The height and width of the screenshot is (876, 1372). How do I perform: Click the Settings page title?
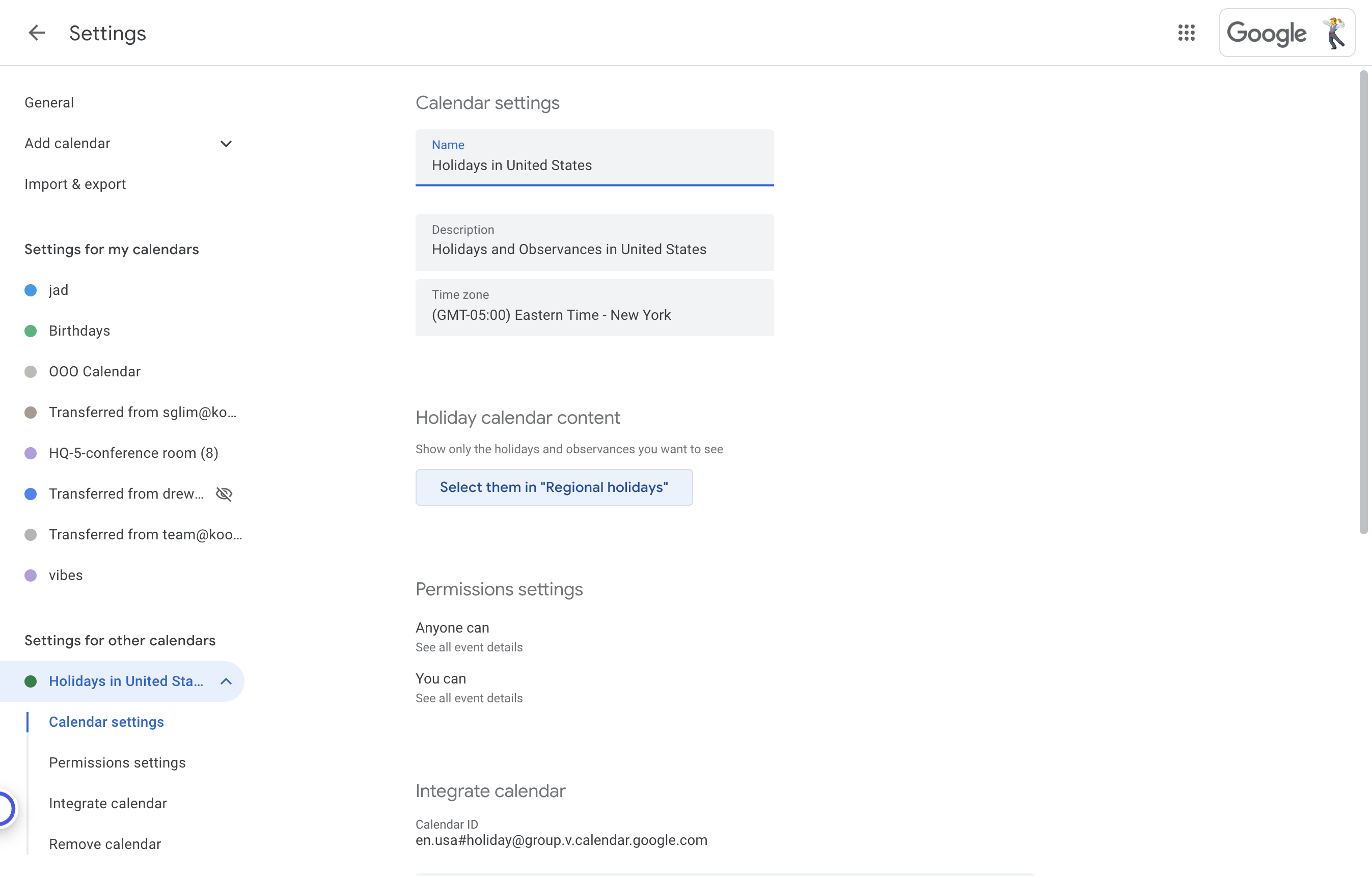coord(107,33)
